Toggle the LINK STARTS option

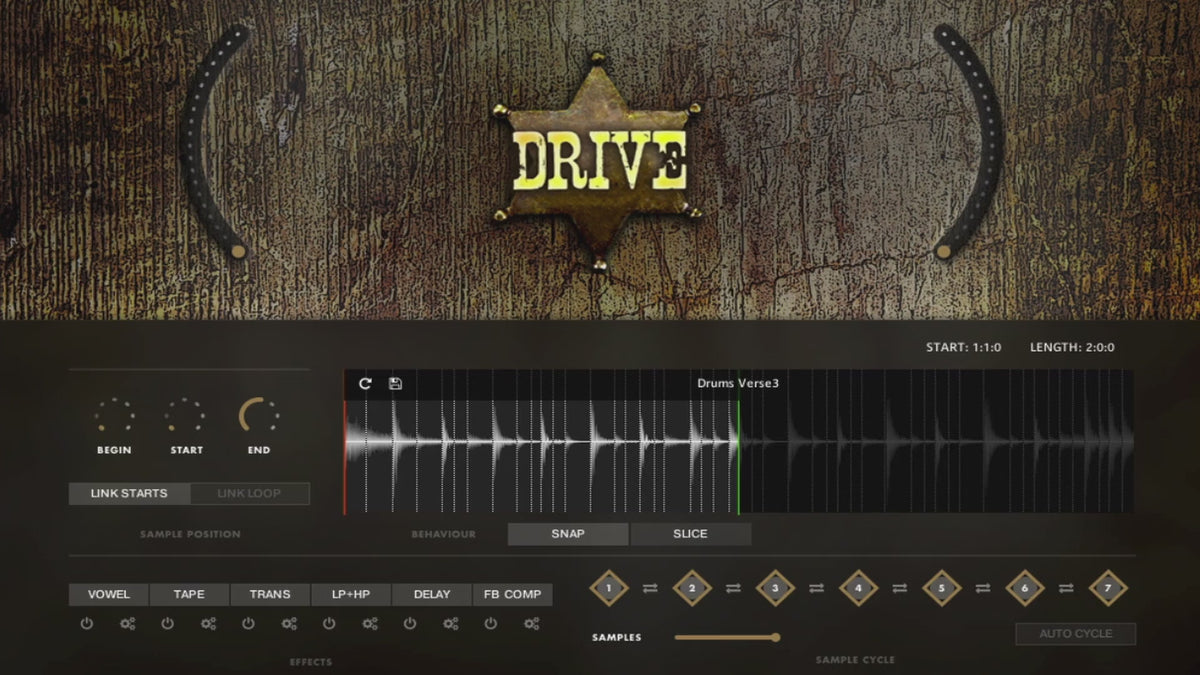coord(129,494)
